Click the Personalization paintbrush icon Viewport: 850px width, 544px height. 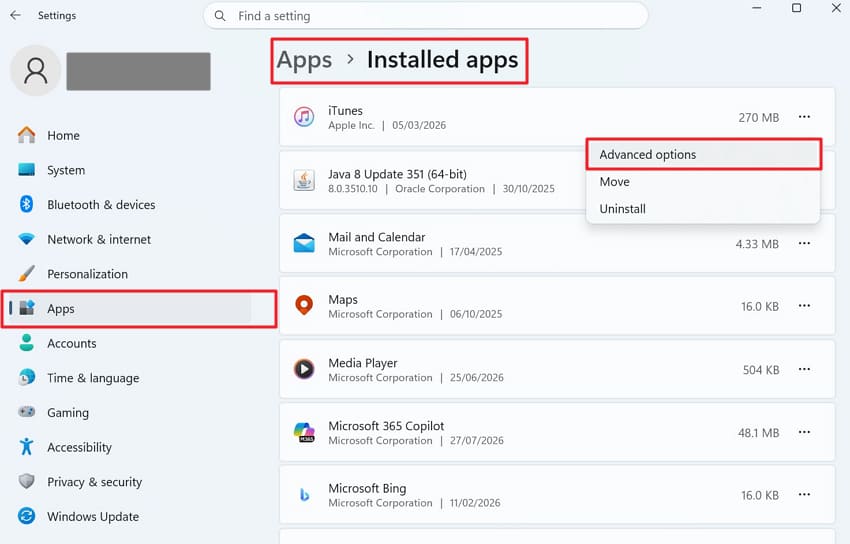coord(26,274)
